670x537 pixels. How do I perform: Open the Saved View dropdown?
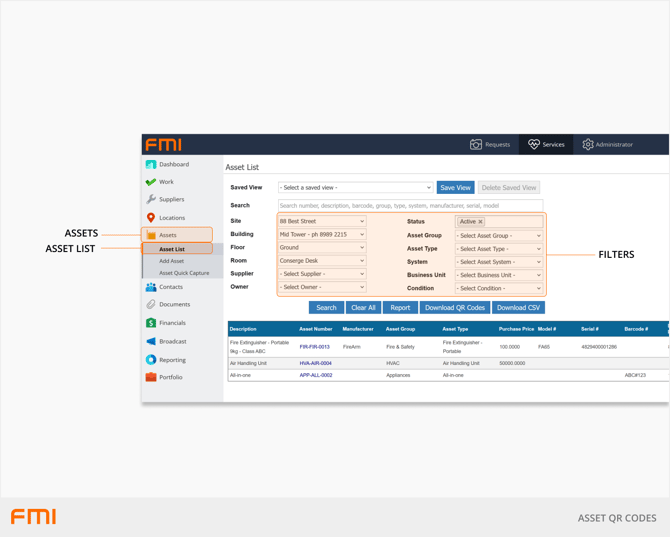356,188
